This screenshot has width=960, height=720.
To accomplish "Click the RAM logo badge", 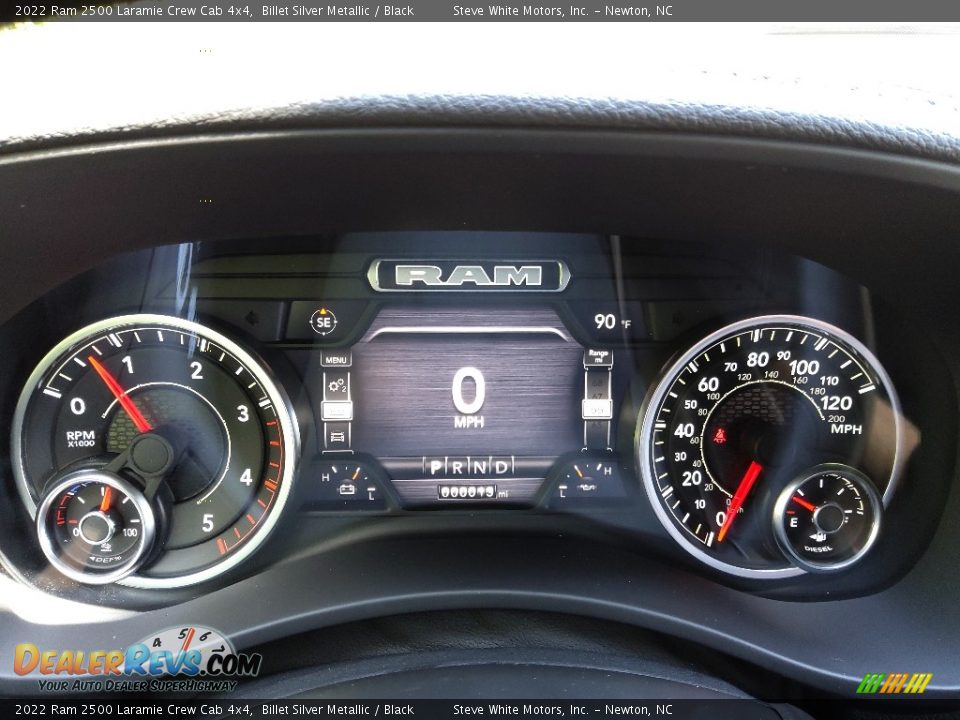I will [x=468, y=276].
